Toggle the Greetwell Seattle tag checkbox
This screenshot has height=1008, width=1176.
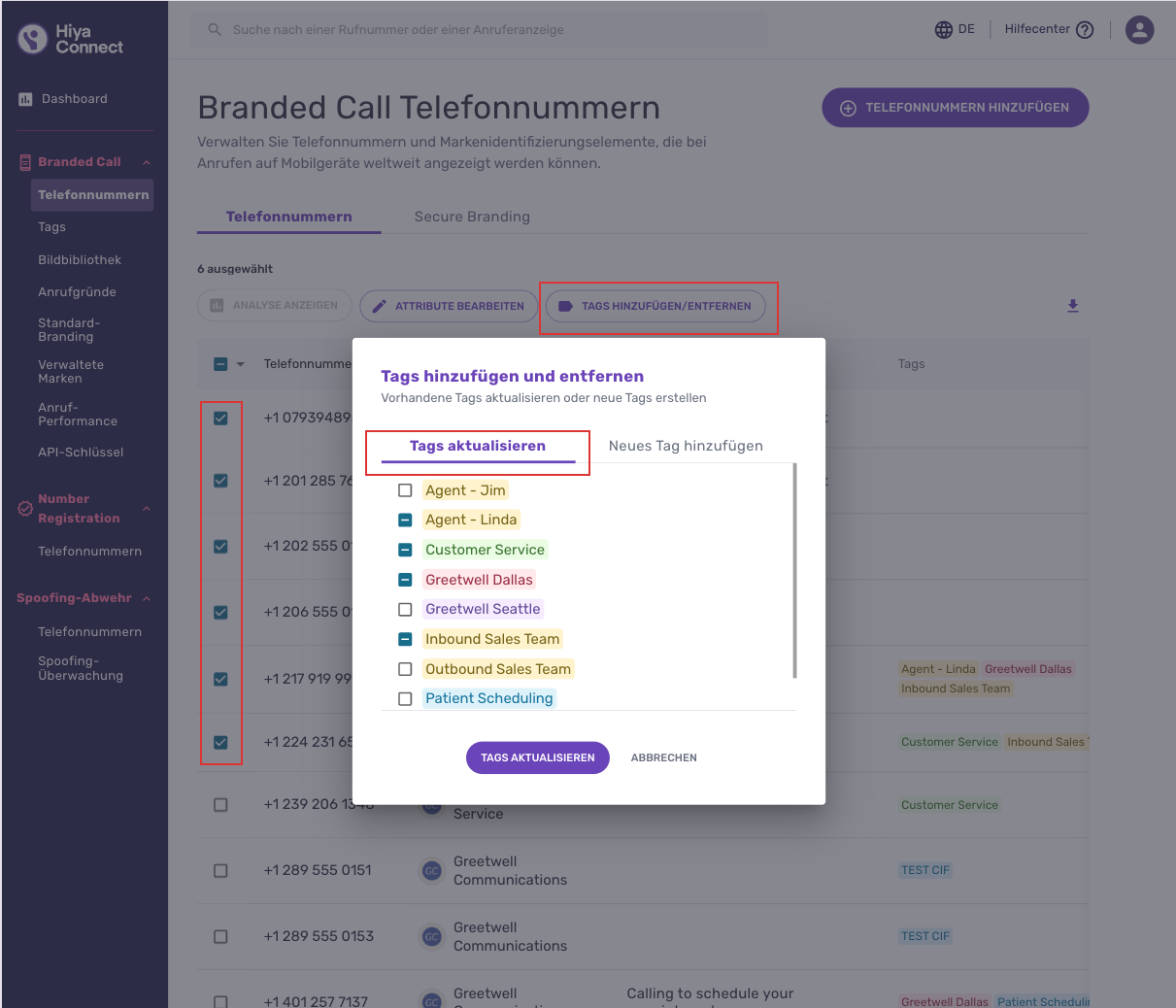coord(405,610)
